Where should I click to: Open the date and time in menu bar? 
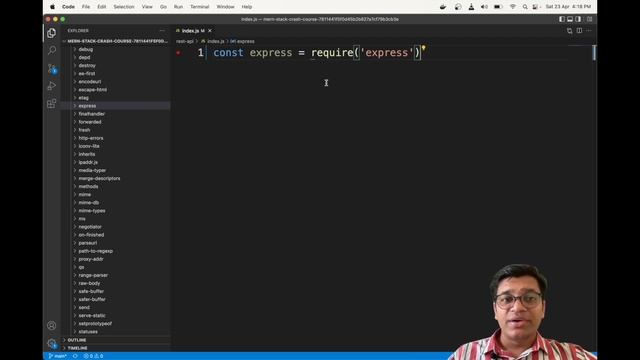[x=568, y=7]
